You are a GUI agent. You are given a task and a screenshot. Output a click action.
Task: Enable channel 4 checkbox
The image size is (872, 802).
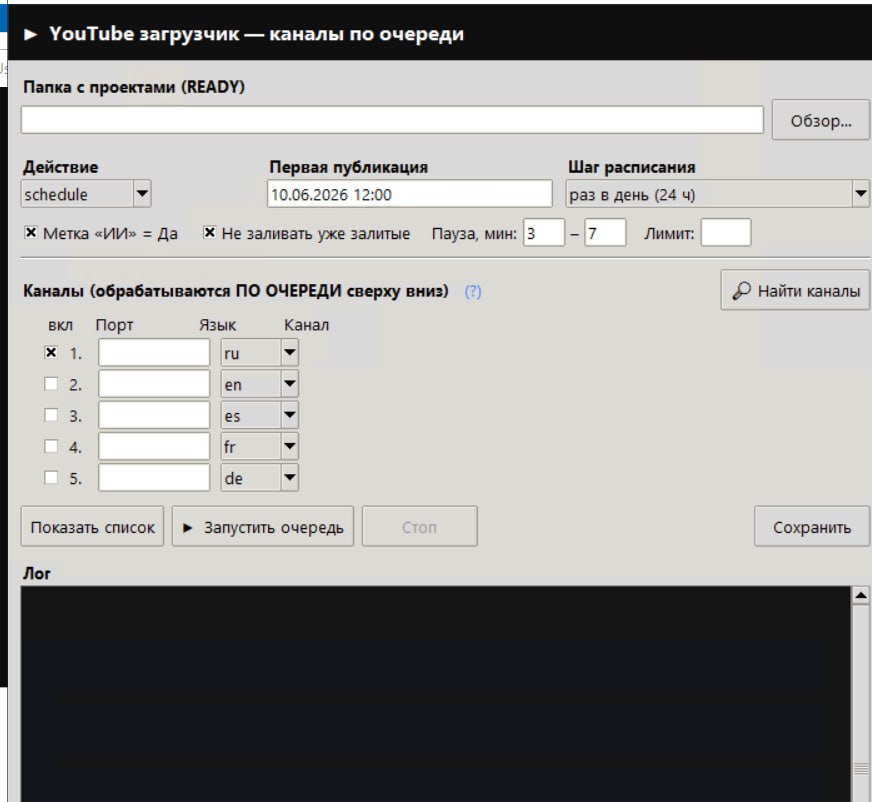coord(51,445)
